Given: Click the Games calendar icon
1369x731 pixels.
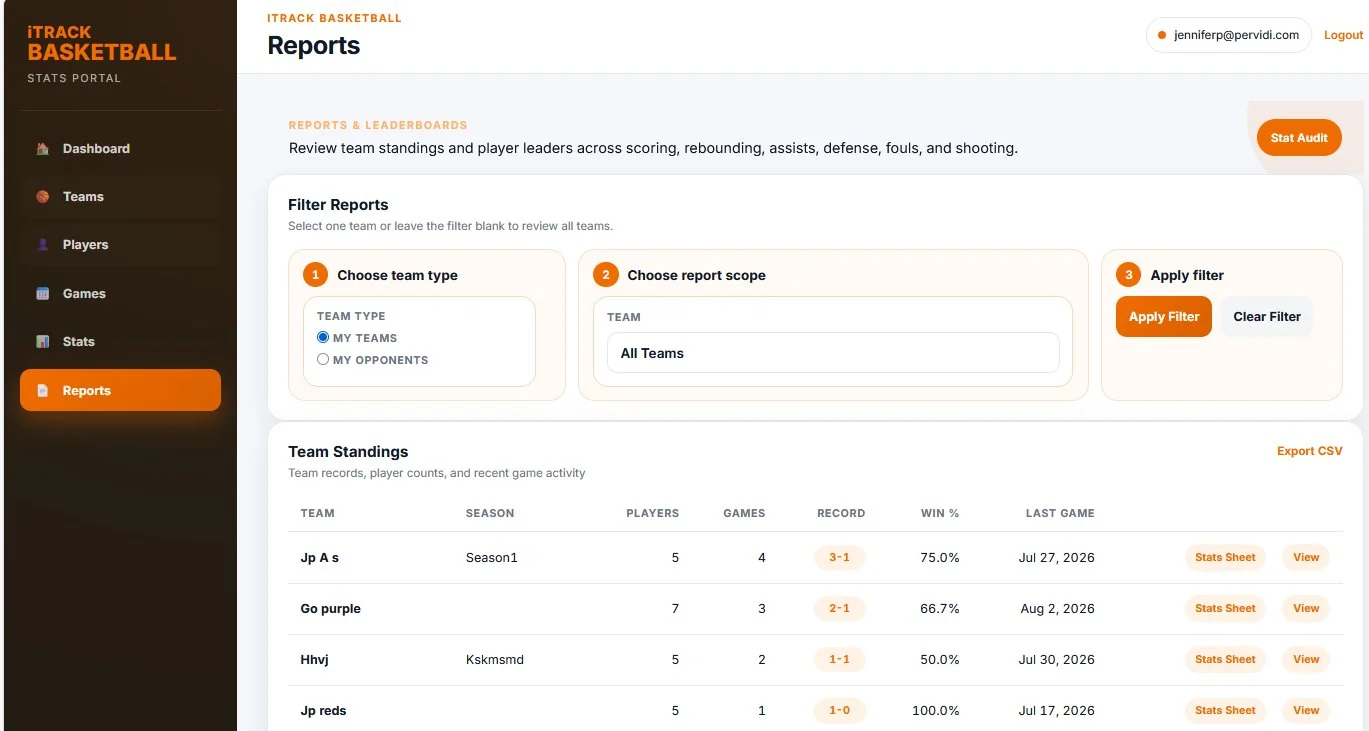Looking at the screenshot, I should 43,294.
